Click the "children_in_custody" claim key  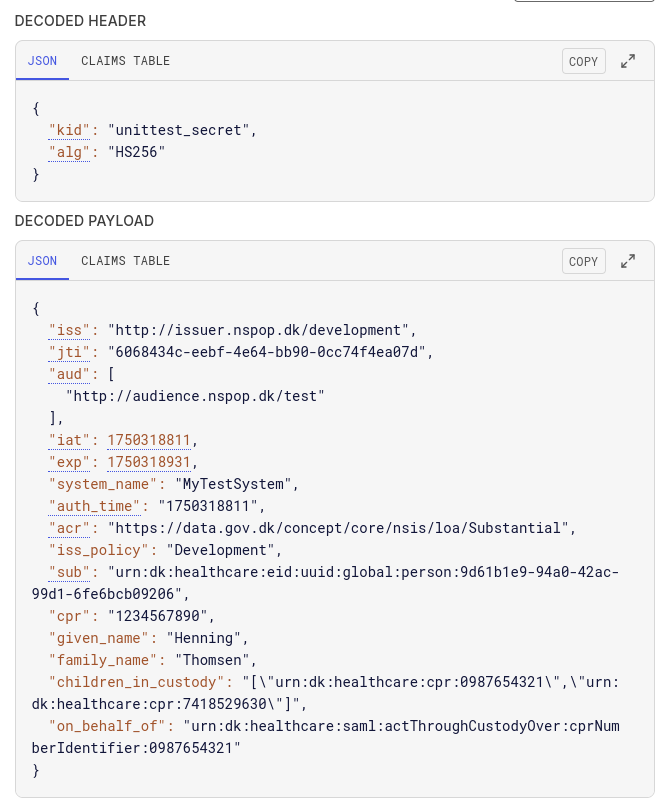[x=141, y=682]
